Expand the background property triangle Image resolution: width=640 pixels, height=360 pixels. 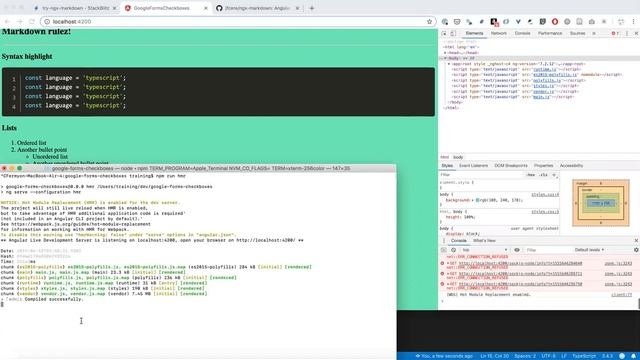tap(473, 200)
